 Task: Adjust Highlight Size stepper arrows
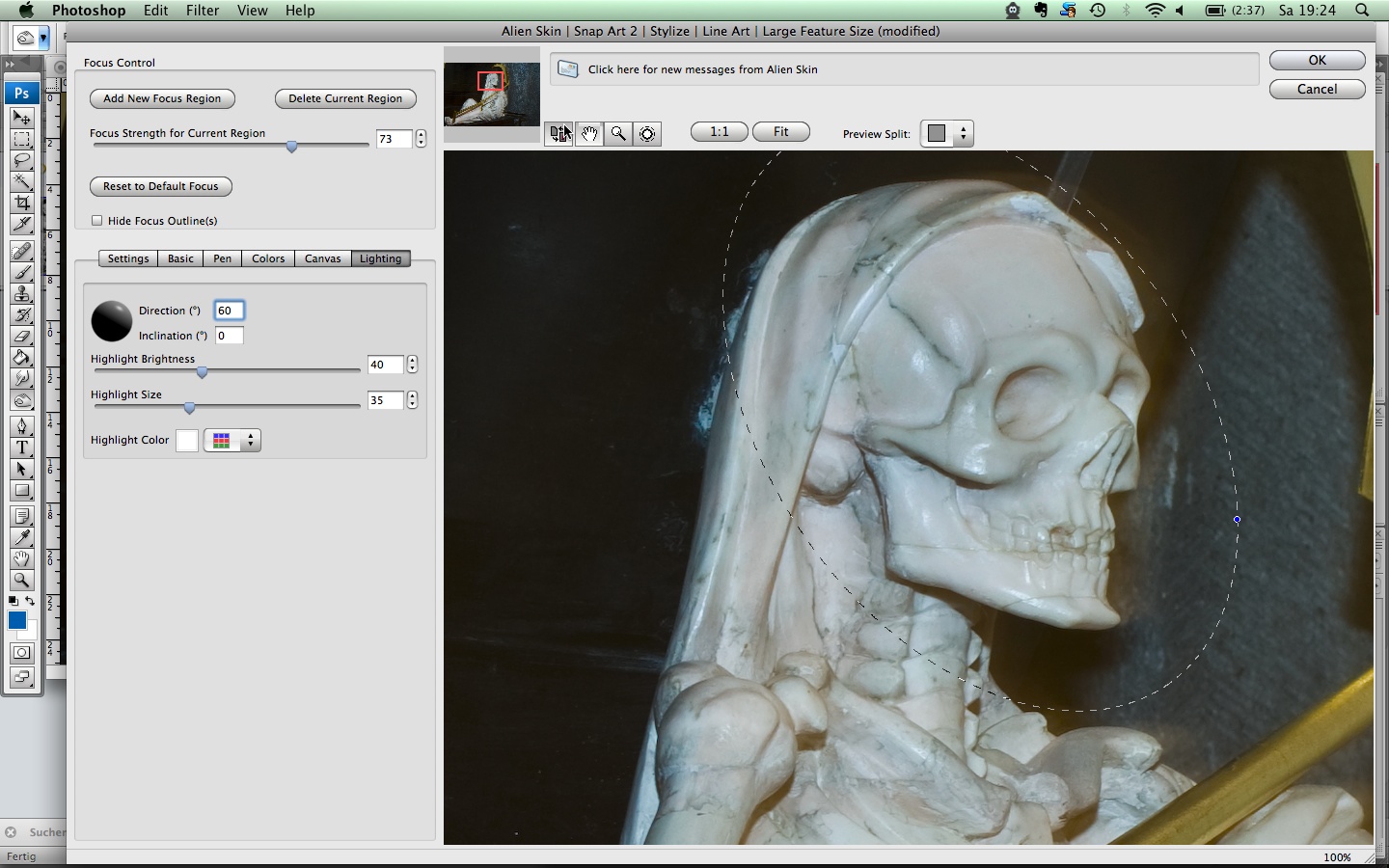[412, 400]
